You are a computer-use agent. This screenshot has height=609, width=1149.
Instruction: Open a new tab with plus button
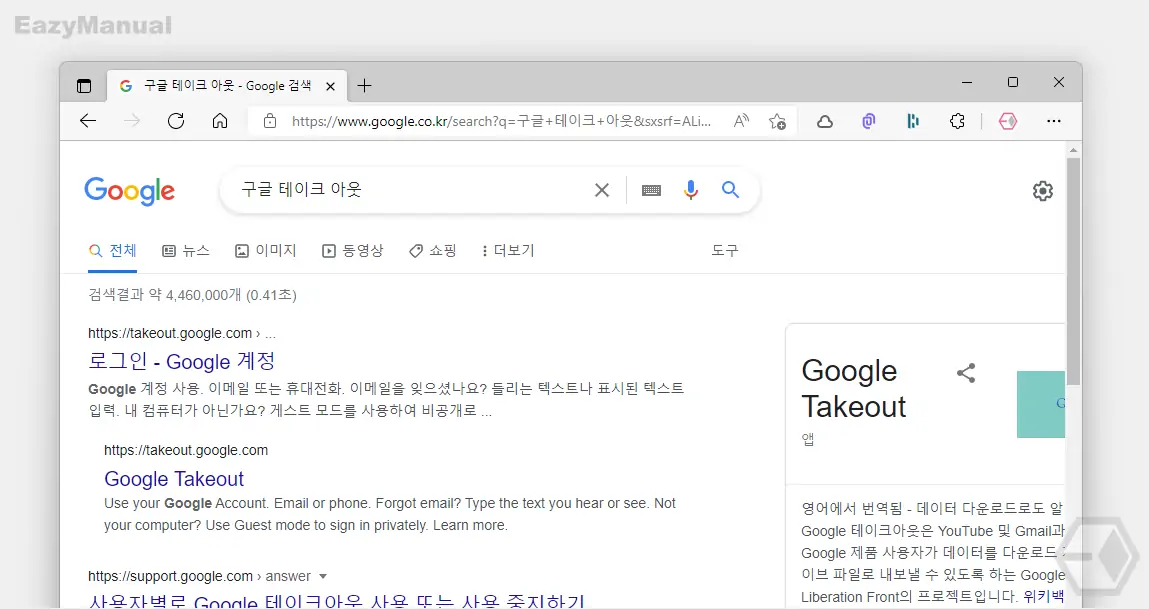coord(364,86)
